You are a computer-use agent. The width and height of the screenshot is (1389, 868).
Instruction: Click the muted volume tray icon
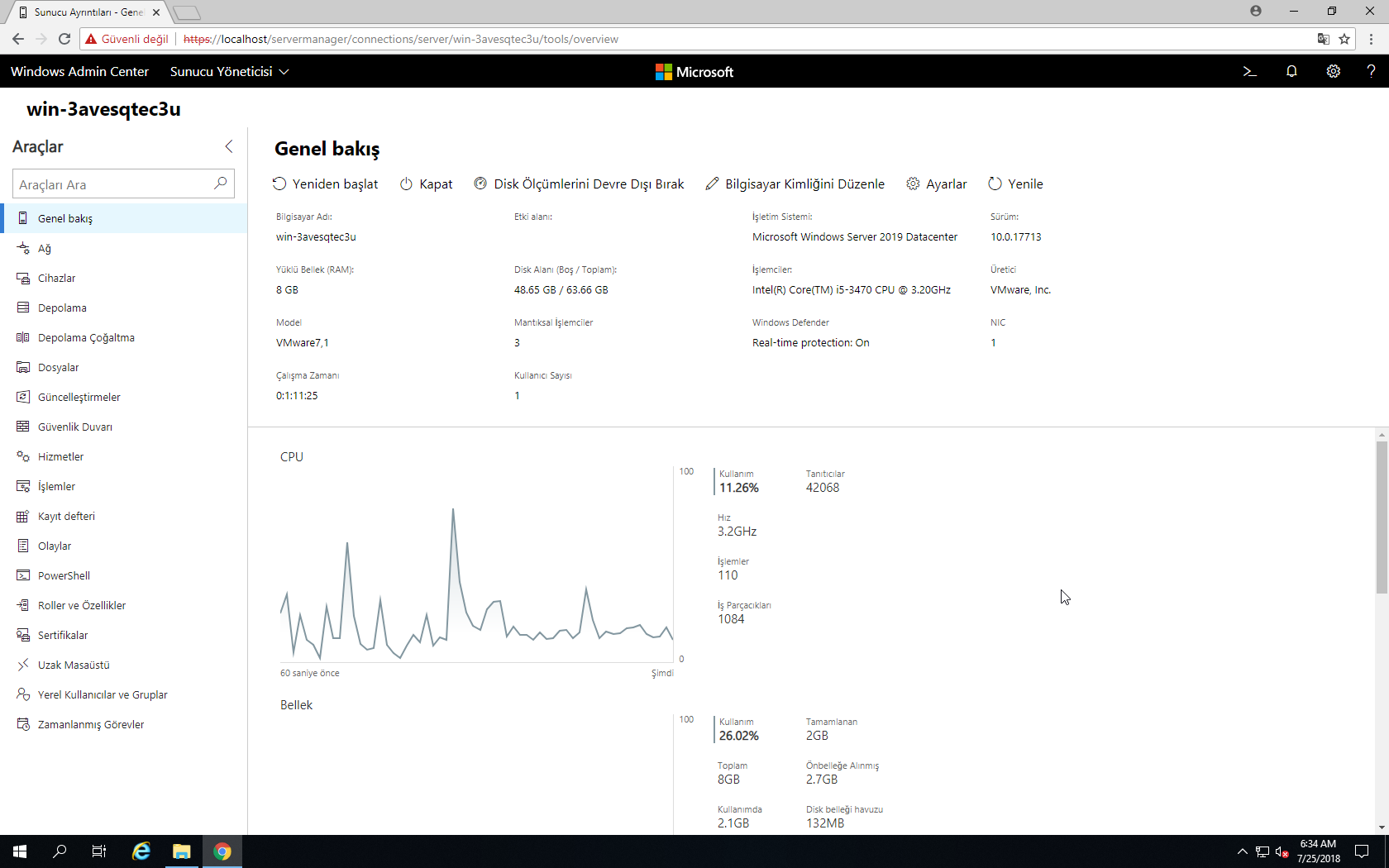1282,851
